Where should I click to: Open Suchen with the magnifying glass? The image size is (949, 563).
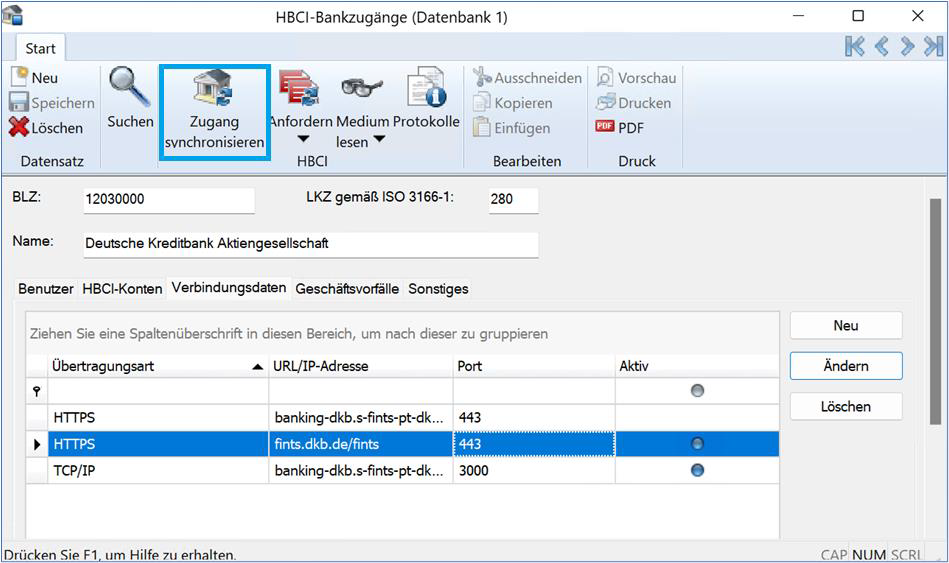coord(129,87)
